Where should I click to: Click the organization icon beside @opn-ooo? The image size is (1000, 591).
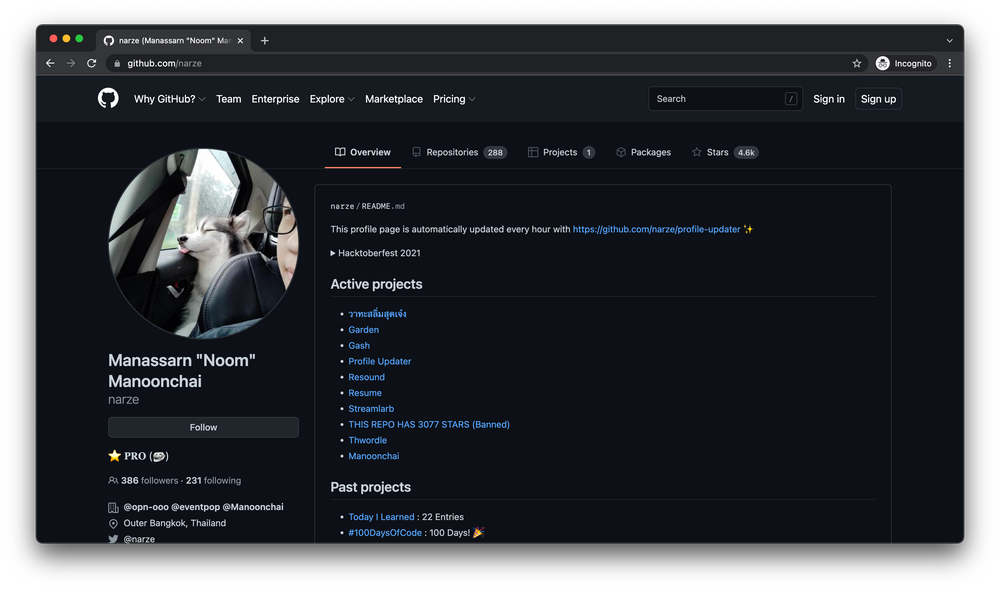click(113, 506)
